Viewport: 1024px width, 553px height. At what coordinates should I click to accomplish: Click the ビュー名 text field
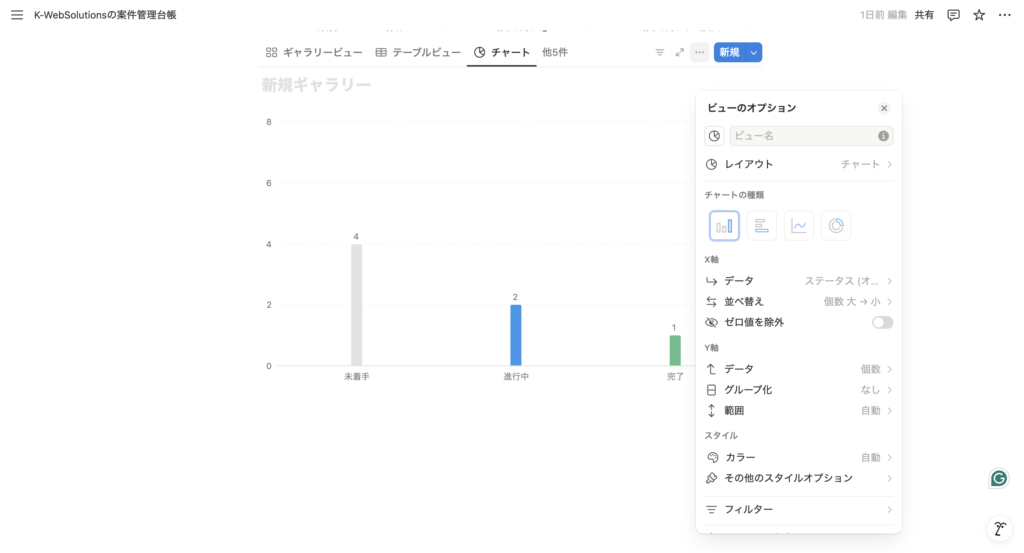pyautogui.click(x=804, y=136)
